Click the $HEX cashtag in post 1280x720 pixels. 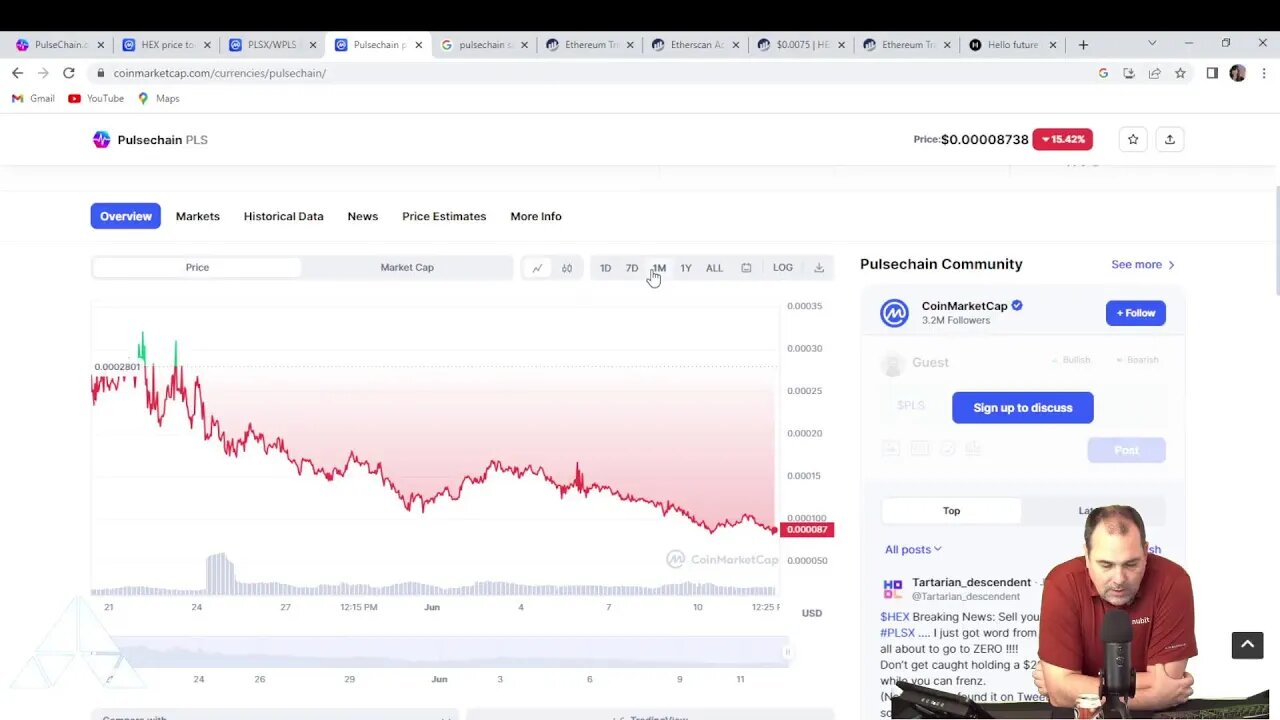pyautogui.click(x=895, y=617)
